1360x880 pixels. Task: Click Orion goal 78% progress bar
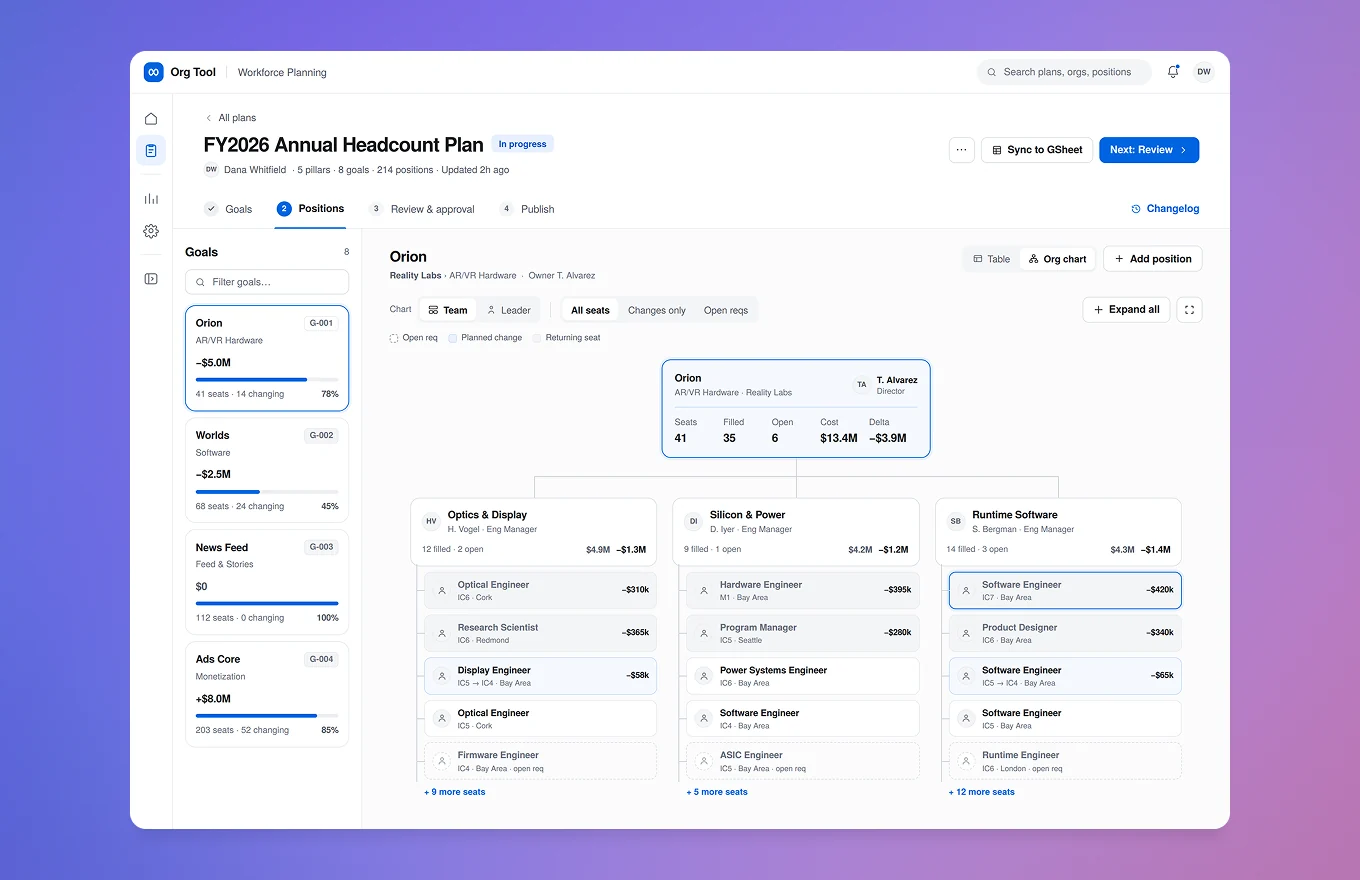[267, 380]
